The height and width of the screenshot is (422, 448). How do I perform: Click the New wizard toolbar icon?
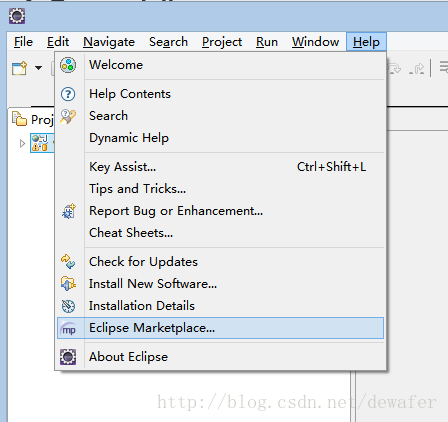19,68
